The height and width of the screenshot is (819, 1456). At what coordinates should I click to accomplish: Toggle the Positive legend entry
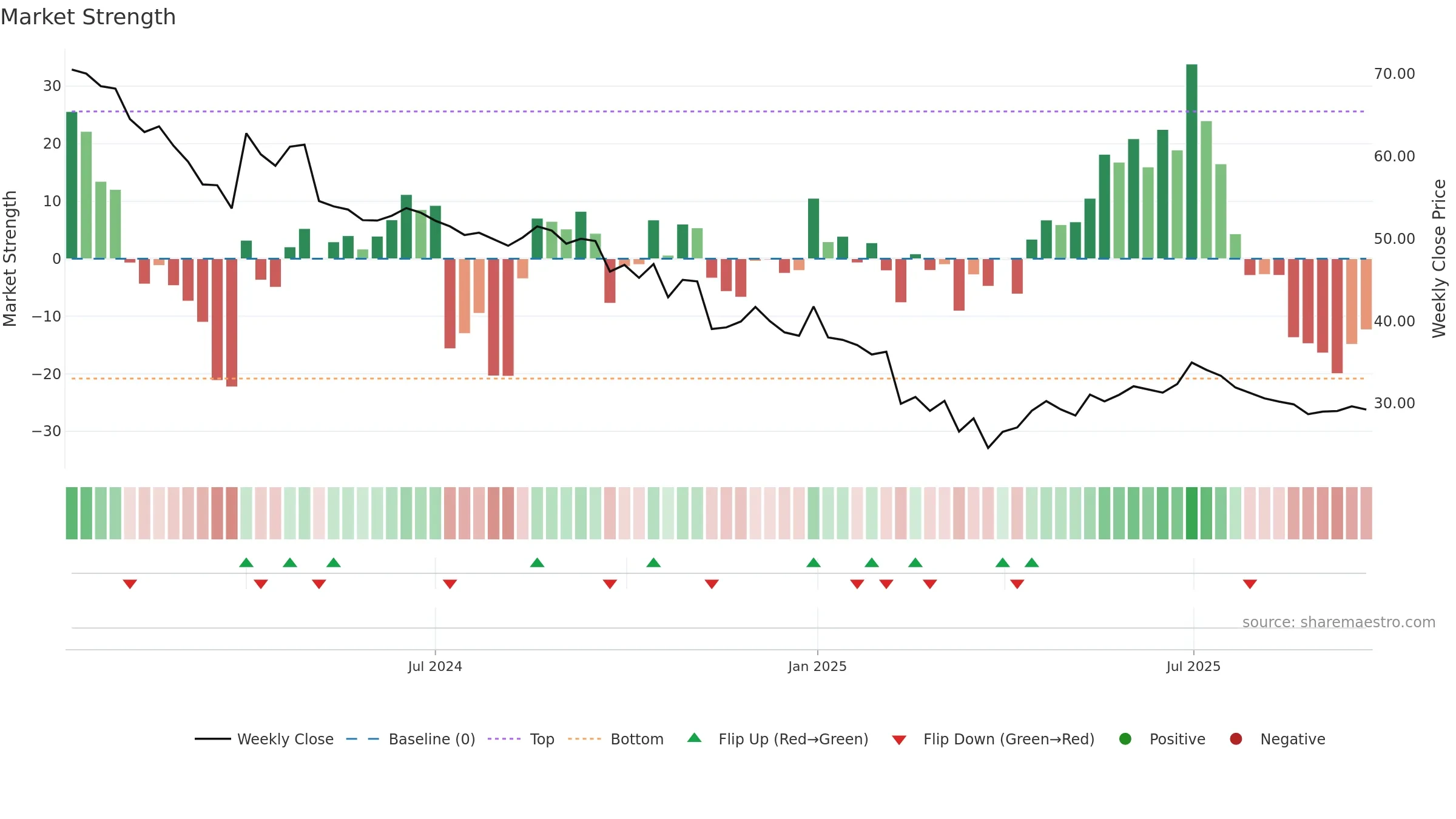1162,739
